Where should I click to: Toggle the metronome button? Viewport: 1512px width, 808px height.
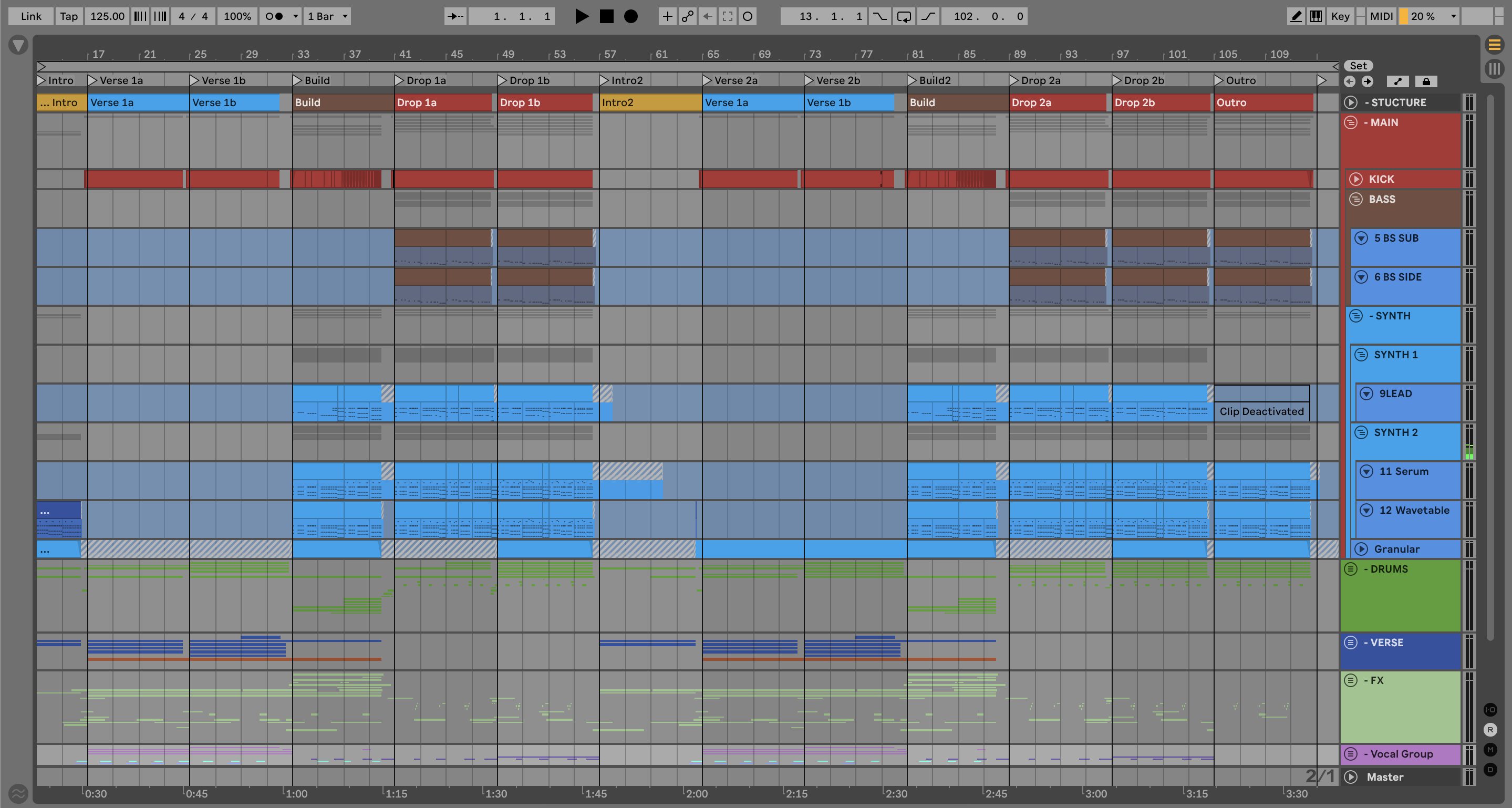click(274, 16)
